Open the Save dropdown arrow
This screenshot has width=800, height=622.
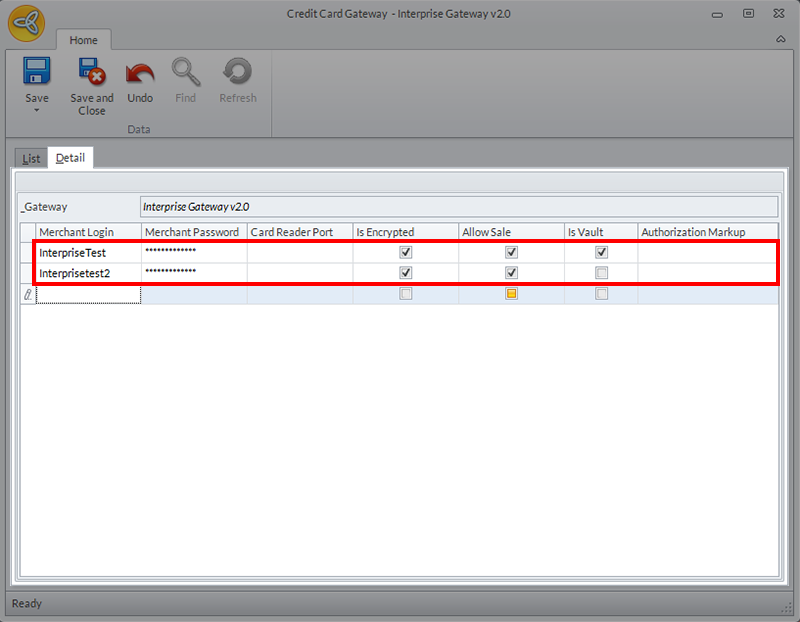click(37, 110)
